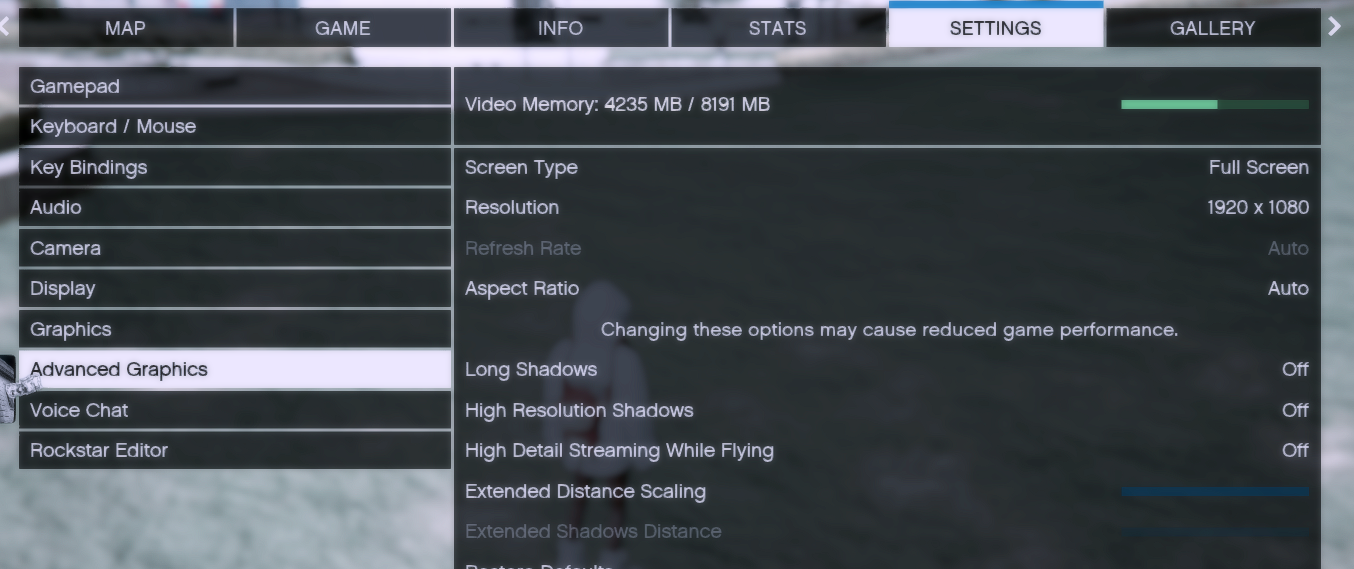Viewport: 1354px width, 569px height.
Task: Open the Graphics settings category
Action: tap(234, 329)
